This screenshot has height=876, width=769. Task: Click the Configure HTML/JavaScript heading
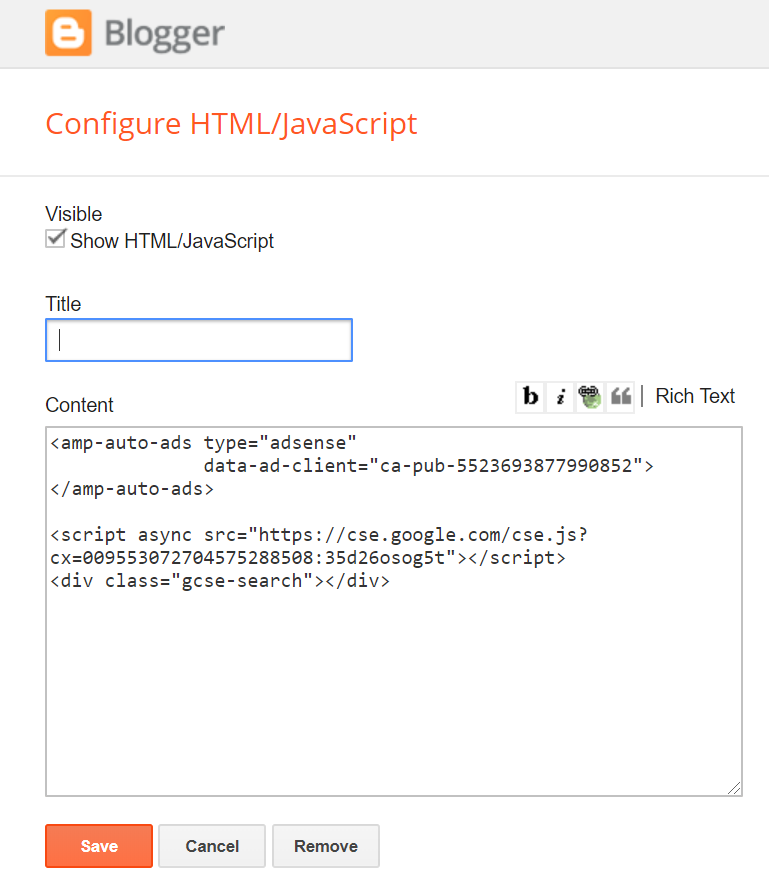231,123
